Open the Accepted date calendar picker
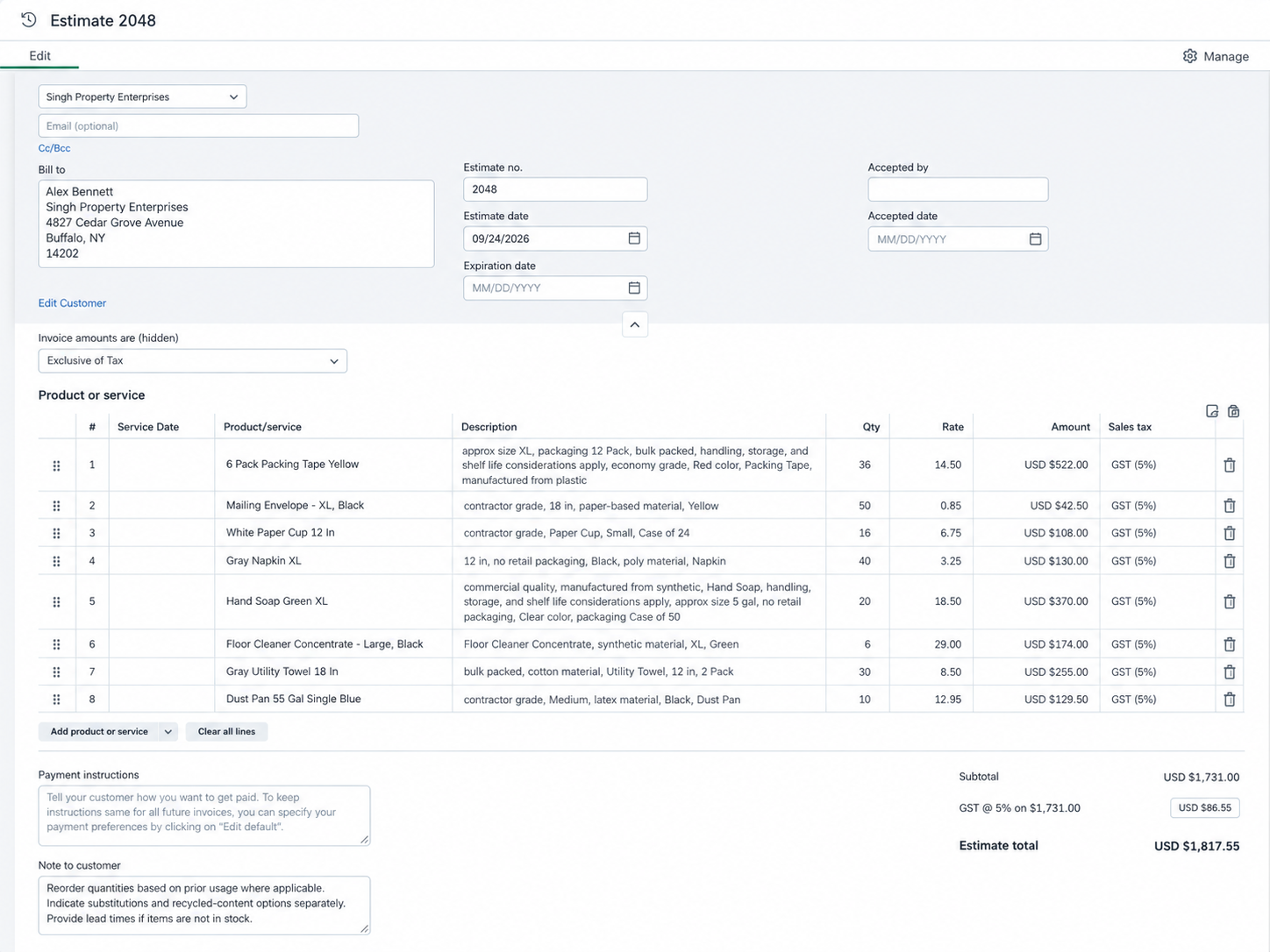The image size is (1270, 952). (1035, 238)
